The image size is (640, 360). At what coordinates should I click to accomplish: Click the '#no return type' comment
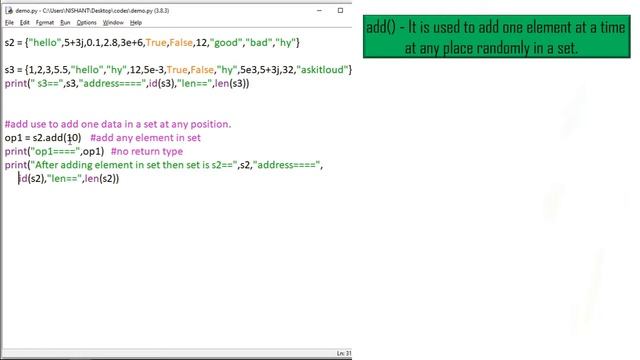click(x=147, y=151)
